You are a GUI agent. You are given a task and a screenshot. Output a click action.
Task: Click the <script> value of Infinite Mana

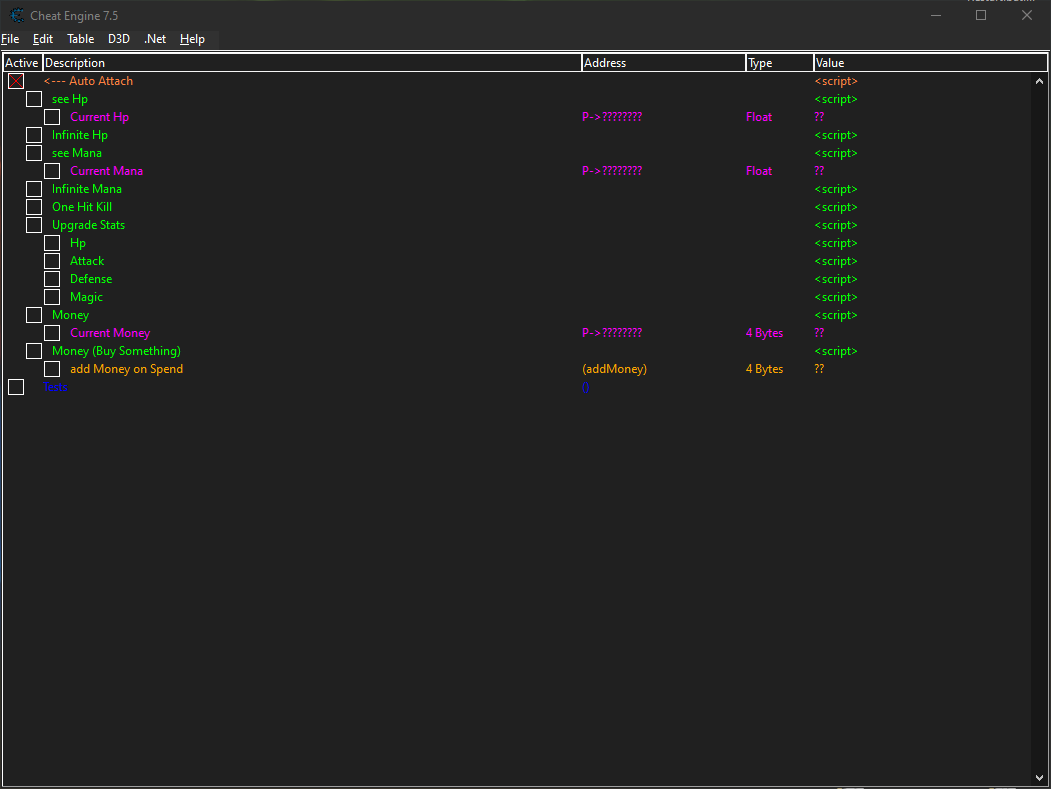(x=836, y=189)
